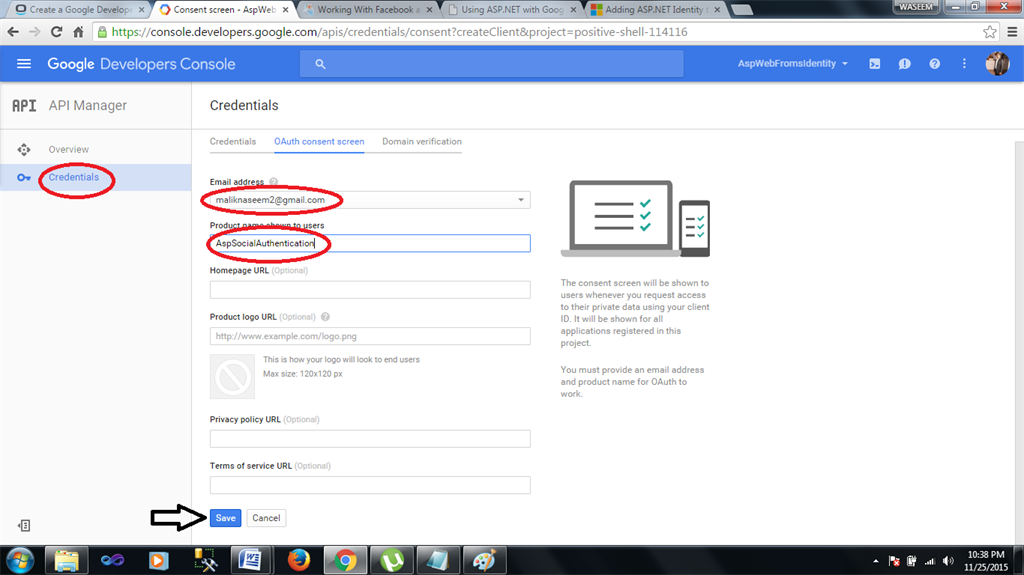
Task: Click the Product logo URL help icon
Action: pos(325,317)
